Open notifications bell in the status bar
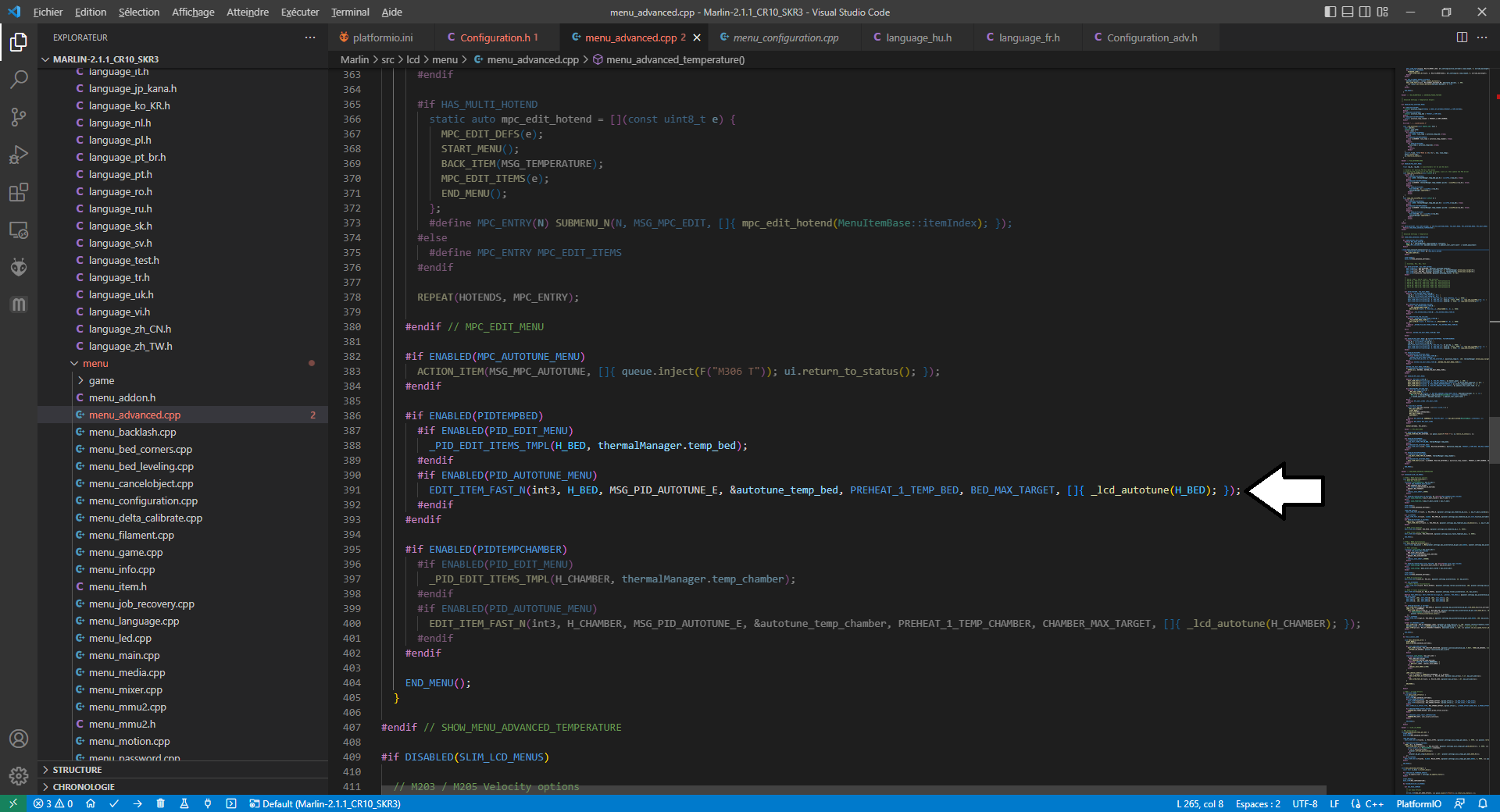 click(1483, 803)
